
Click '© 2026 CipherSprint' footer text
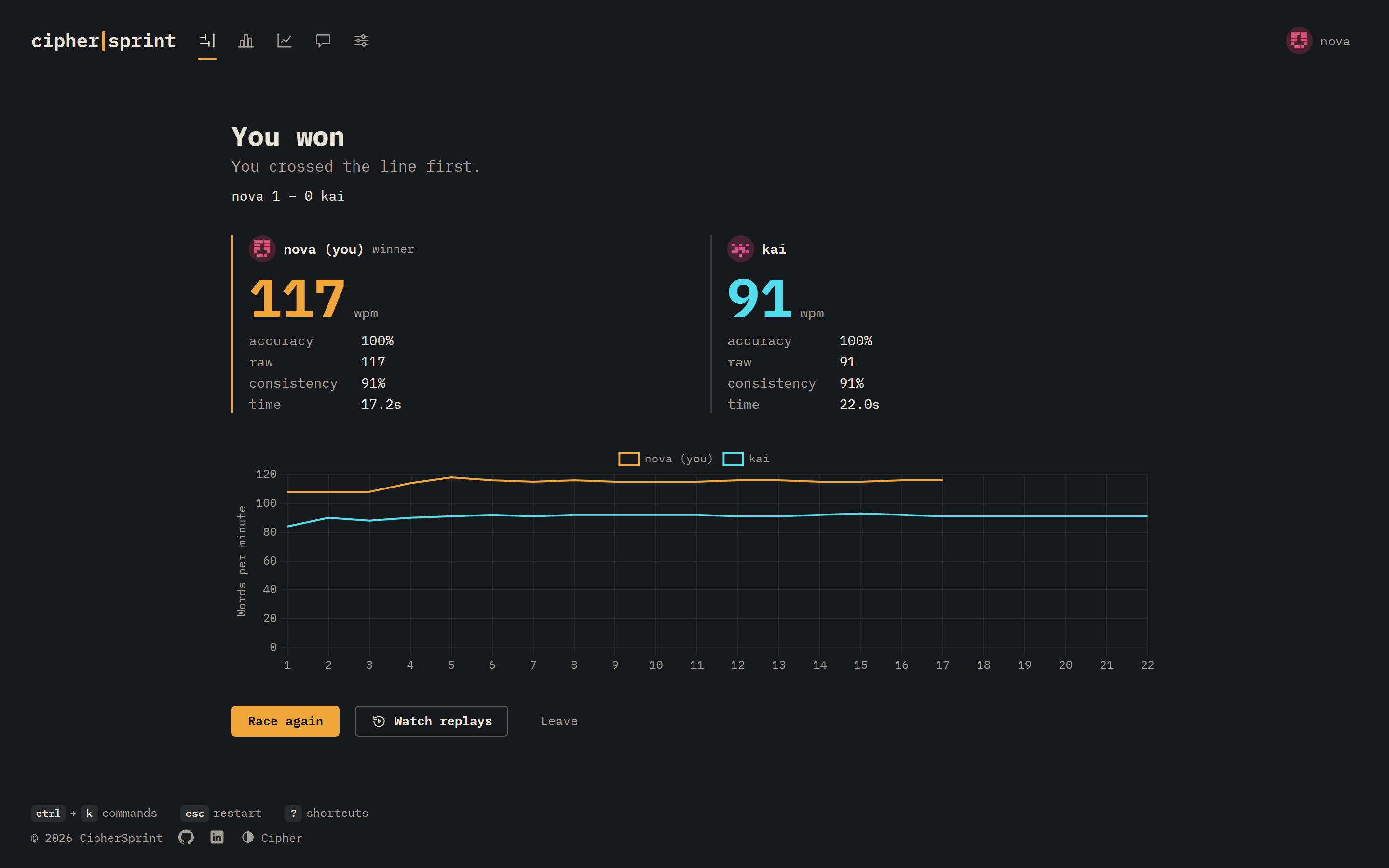click(97, 838)
